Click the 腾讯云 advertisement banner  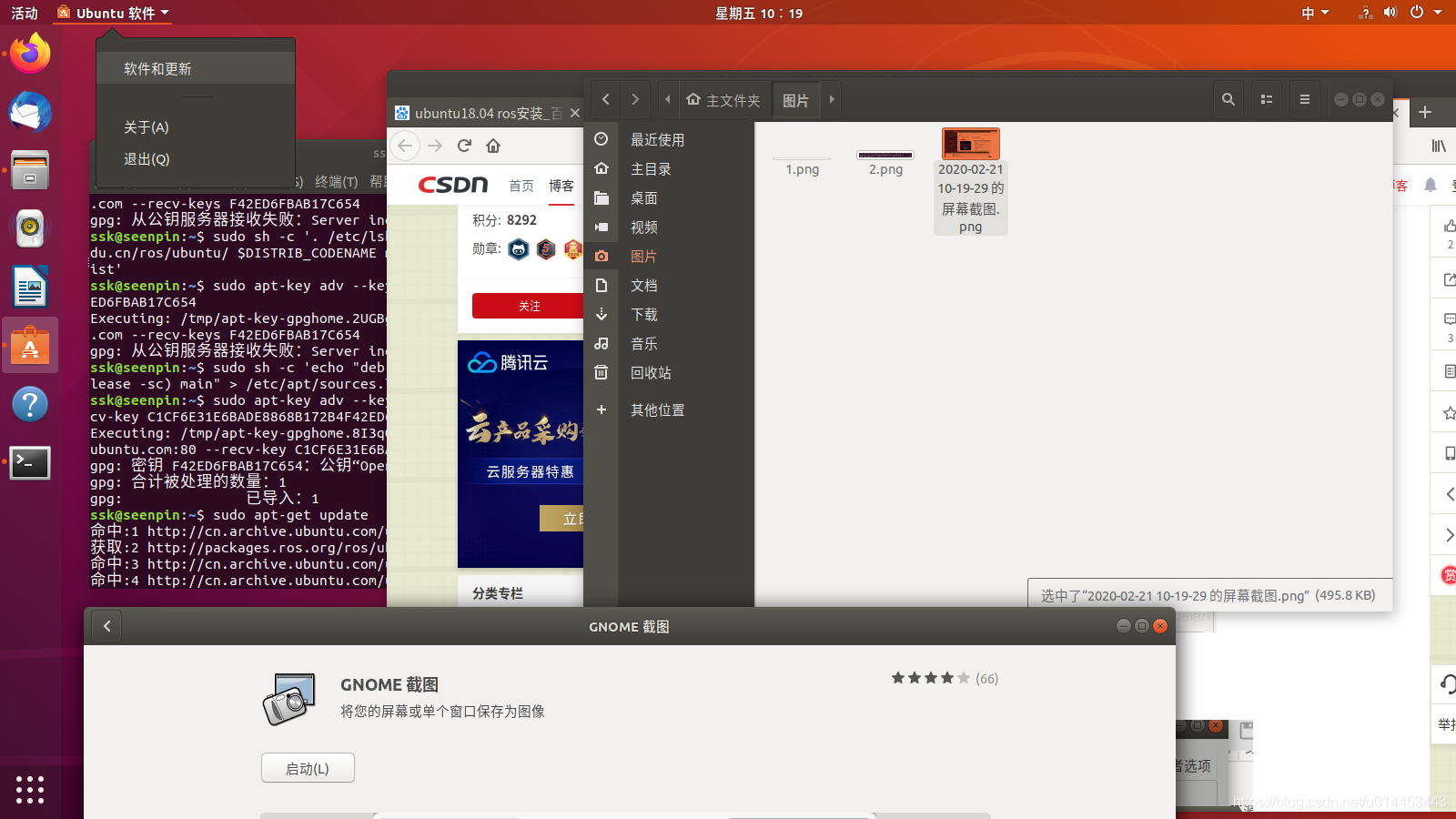(521, 453)
